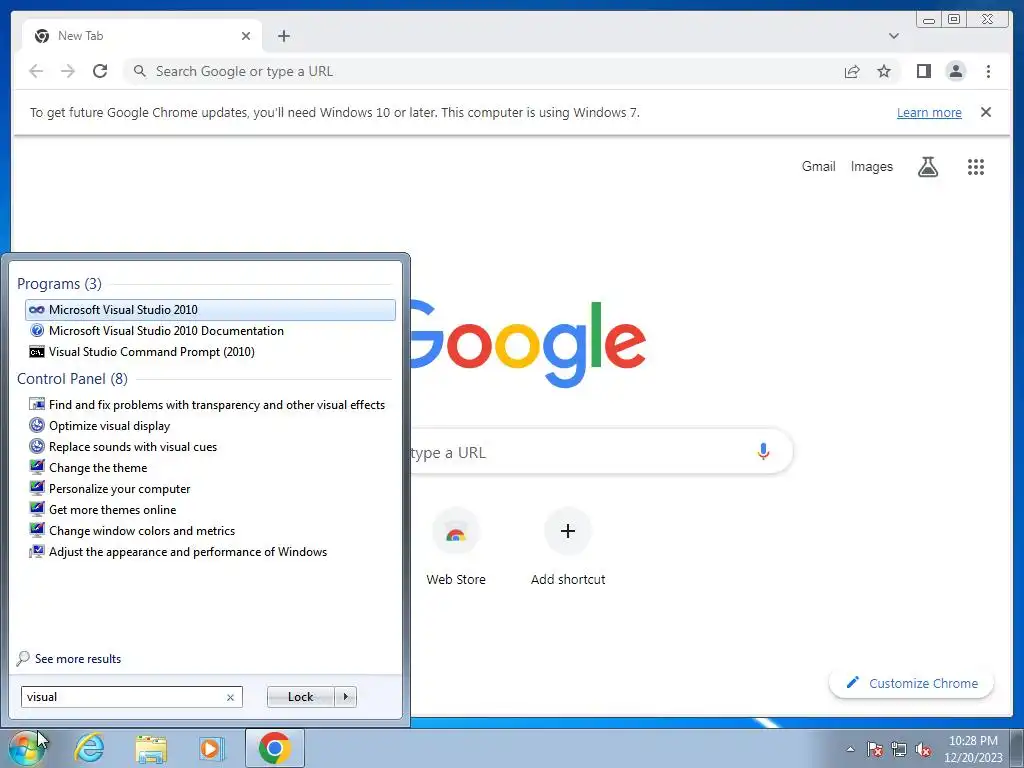Open Find and fix transparency problems
The width and height of the screenshot is (1024, 768).
[x=210, y=405]
